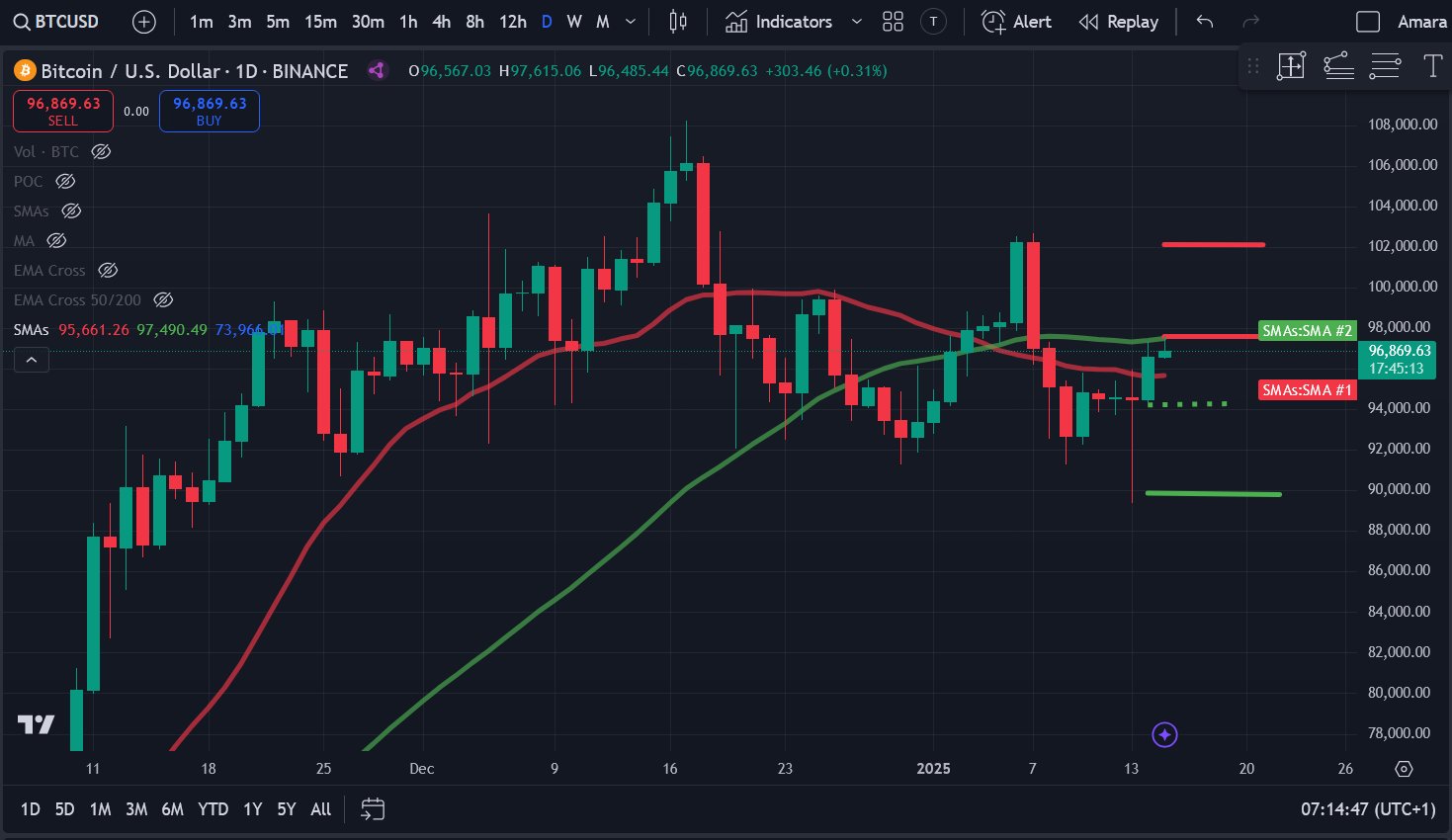Expand more timeframes dropdown chevron
The image size is (1452, 840).
click(631, 22)
